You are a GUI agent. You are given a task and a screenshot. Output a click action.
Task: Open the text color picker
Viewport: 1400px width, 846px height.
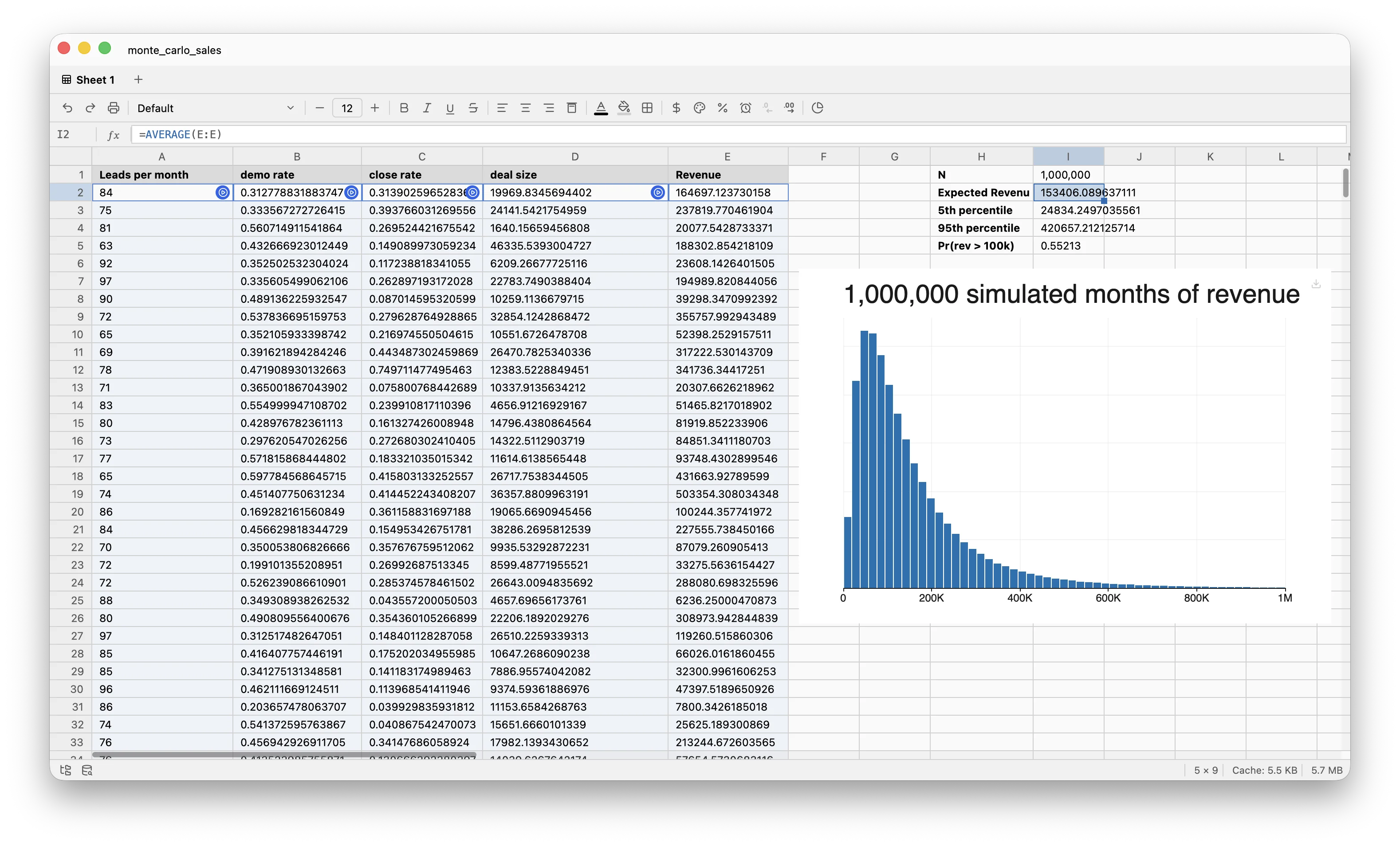pyautogui.click(x=601, y=108)
